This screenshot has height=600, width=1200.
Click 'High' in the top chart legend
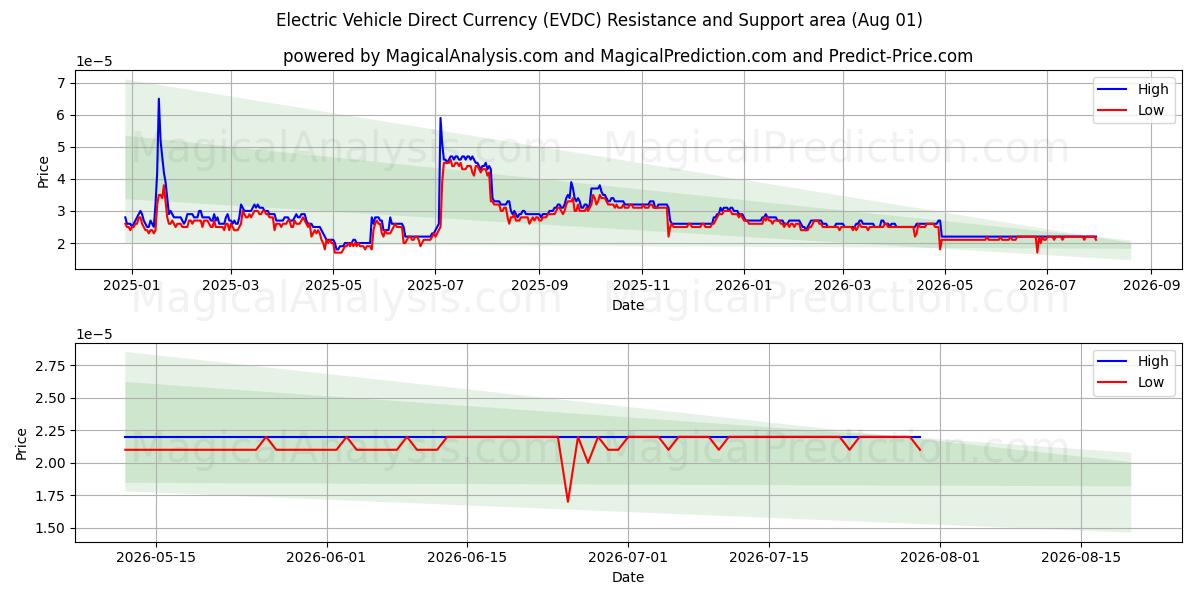coord(1153,89)
